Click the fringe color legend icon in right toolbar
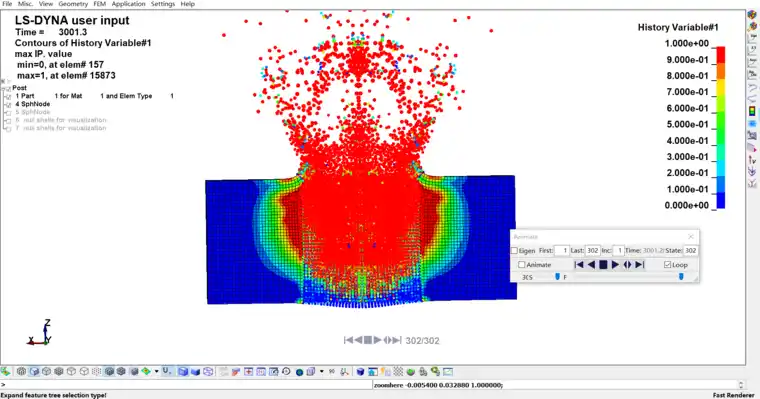Viewport: 760px width, 399px height. pyautogui.click(x=752, y=111)
